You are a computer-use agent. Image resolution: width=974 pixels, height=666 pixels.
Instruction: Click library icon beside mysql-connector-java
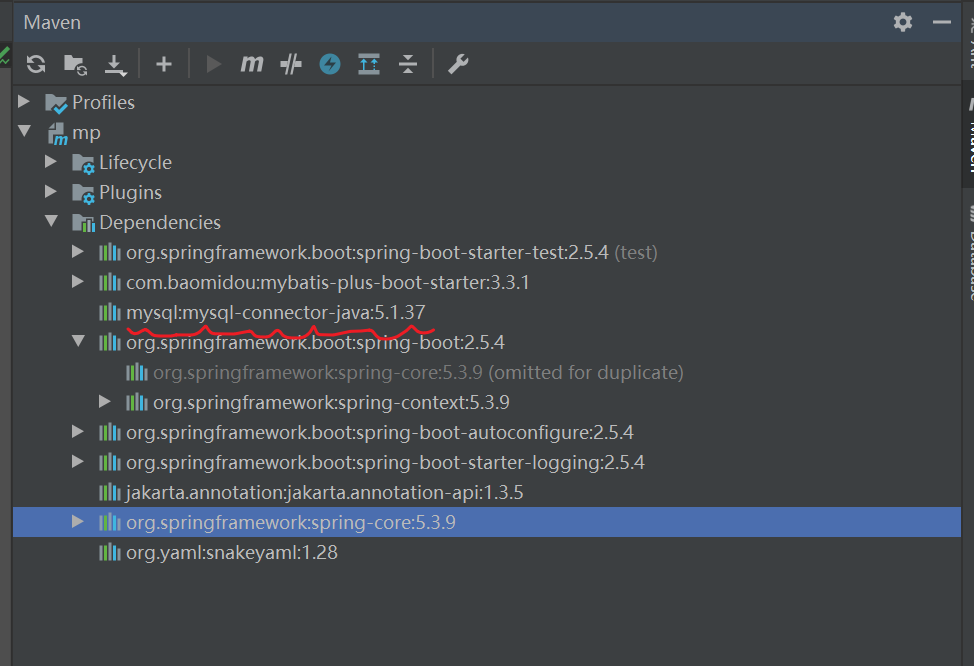tap(110, 312)
